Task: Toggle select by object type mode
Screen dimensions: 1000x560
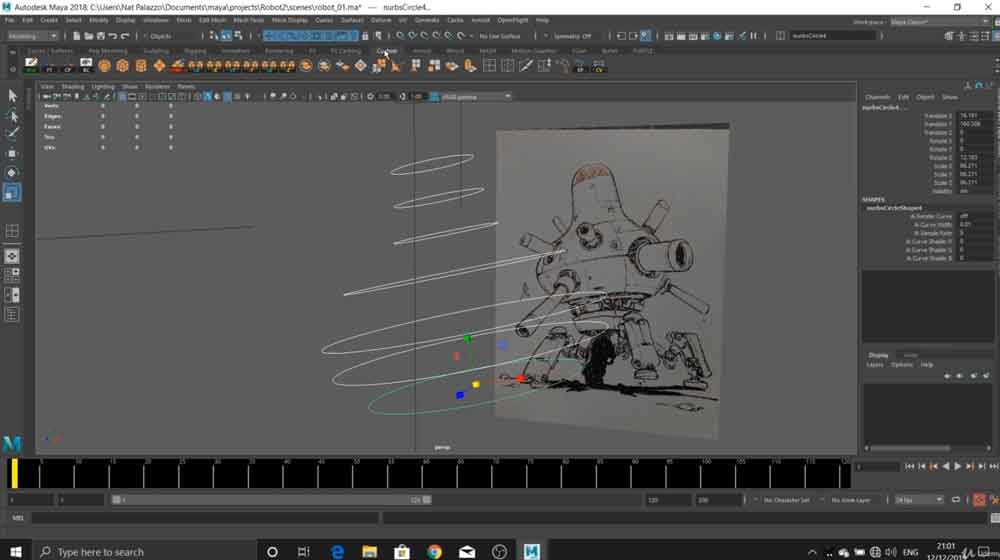Action: coord(226,36)
